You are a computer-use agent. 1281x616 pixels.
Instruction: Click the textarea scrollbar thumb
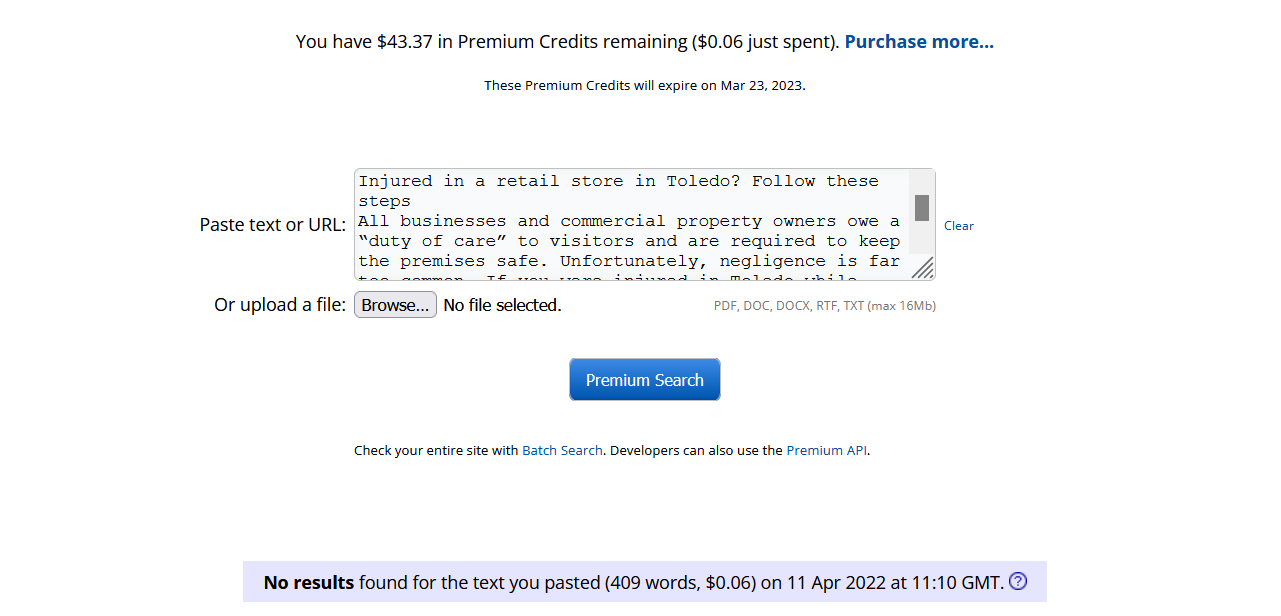coord(922,208)
